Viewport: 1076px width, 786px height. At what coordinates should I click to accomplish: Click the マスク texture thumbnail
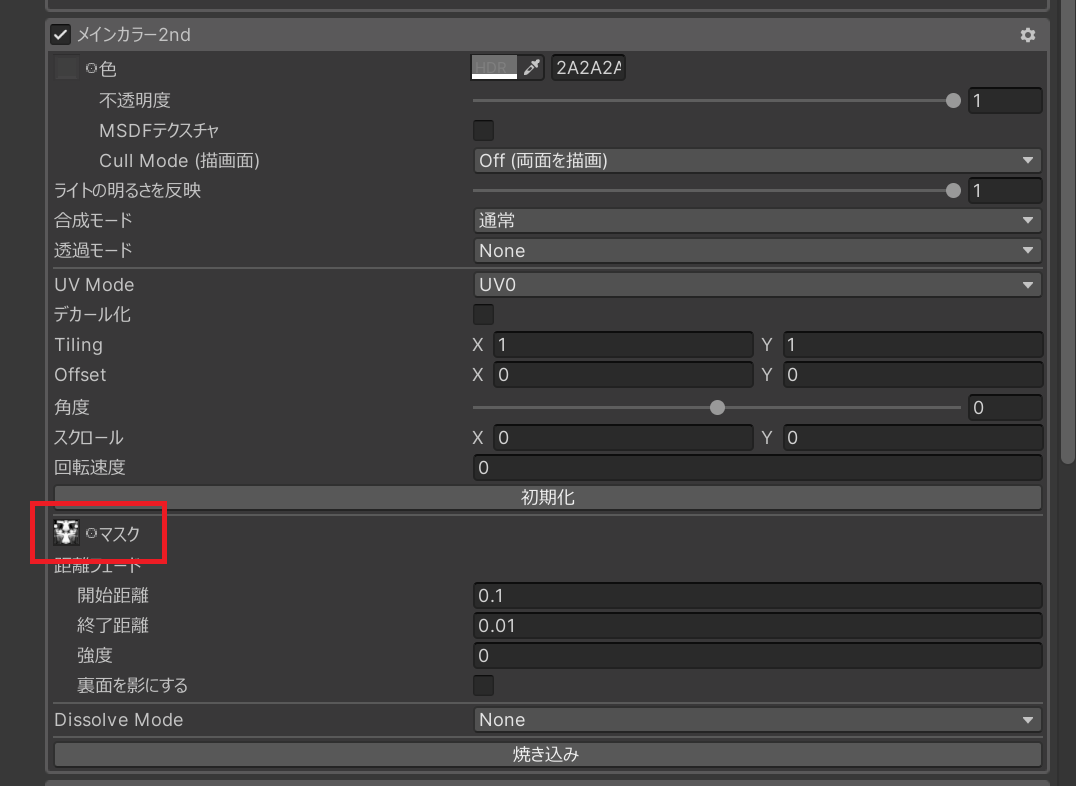click(x=67, y=533)
